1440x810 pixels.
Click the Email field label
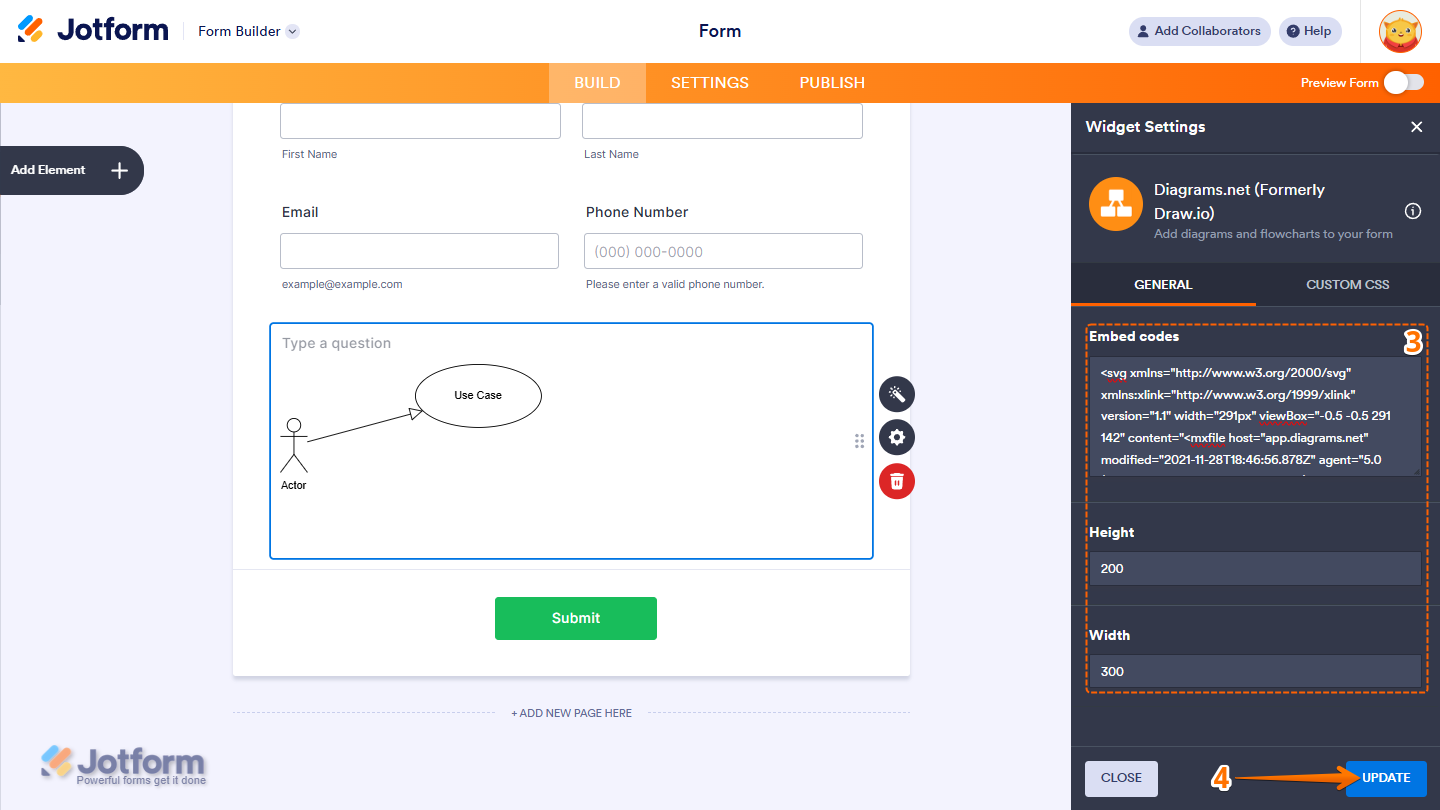coord(300,212)
